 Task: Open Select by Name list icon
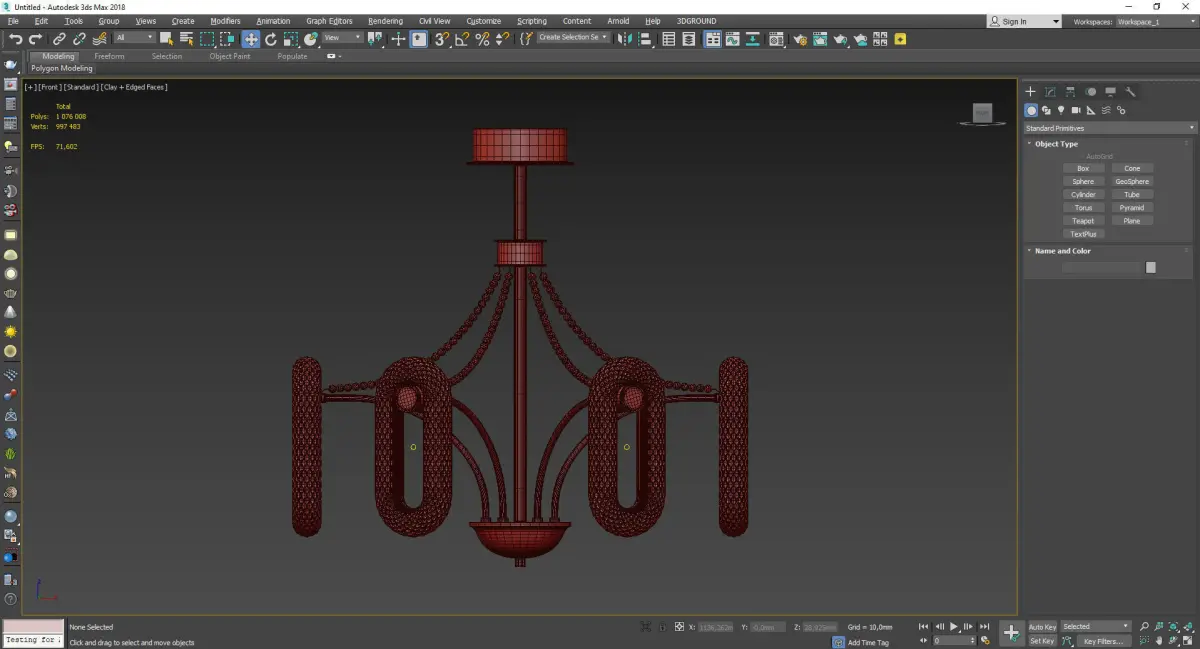(186, 39)
